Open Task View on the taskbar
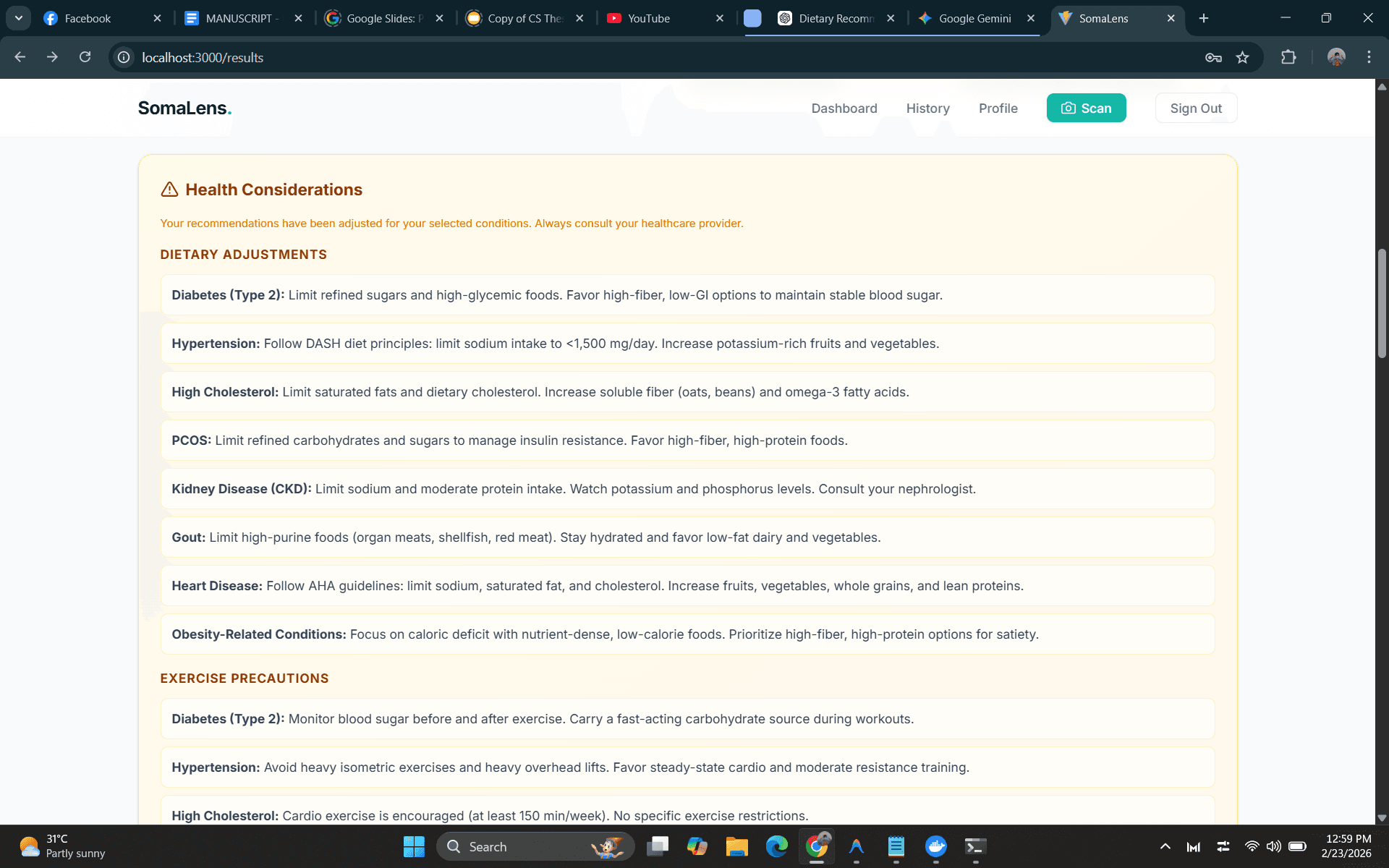Viewport: 1389px width, 868px height. click(658, 846)
